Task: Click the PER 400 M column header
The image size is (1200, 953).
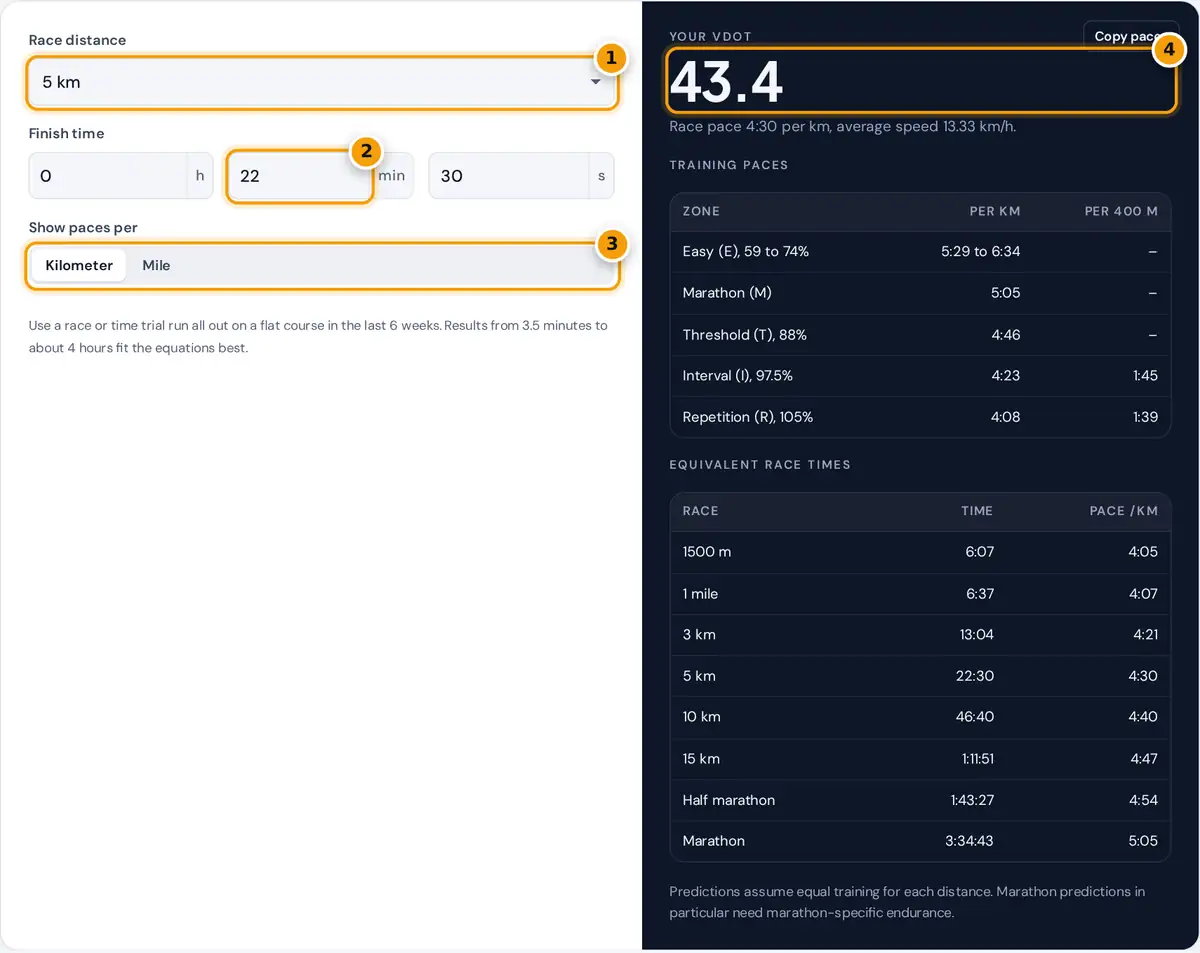Action: tap(1121, 212)
